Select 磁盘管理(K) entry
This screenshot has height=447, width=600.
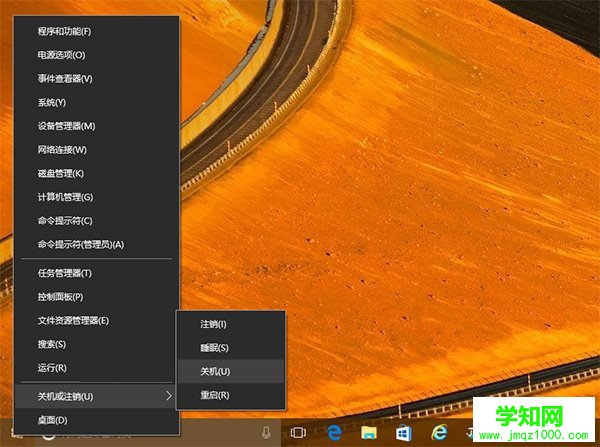coord(96,174)
